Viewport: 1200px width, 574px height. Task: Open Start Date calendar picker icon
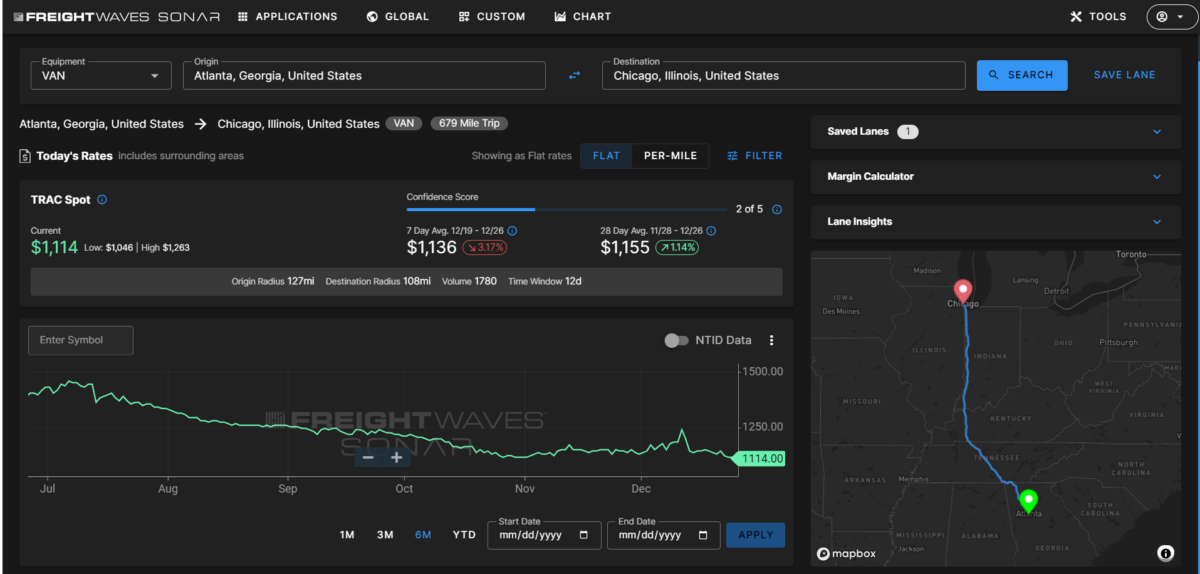pyautogui.click(x=583, y=535)
